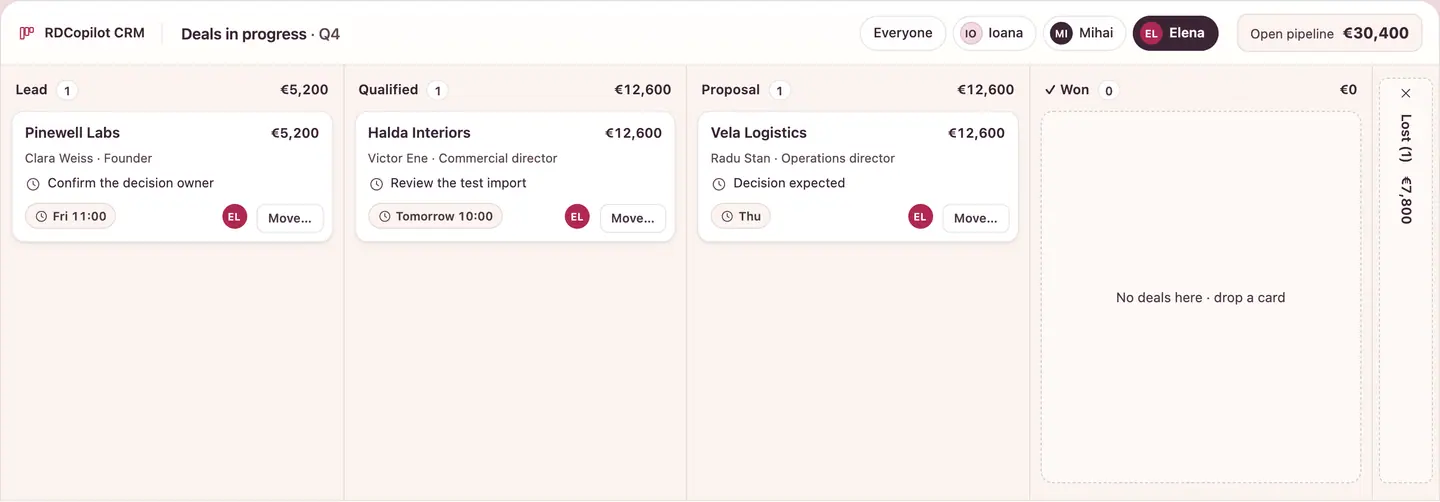Click the No deals here drop zone
Viewport: 1440px width, 502px height.
coord(1200,297)
